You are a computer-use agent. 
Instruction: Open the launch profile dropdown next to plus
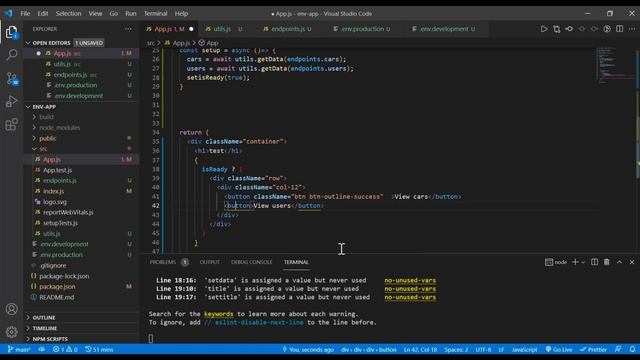coord(583,262)
